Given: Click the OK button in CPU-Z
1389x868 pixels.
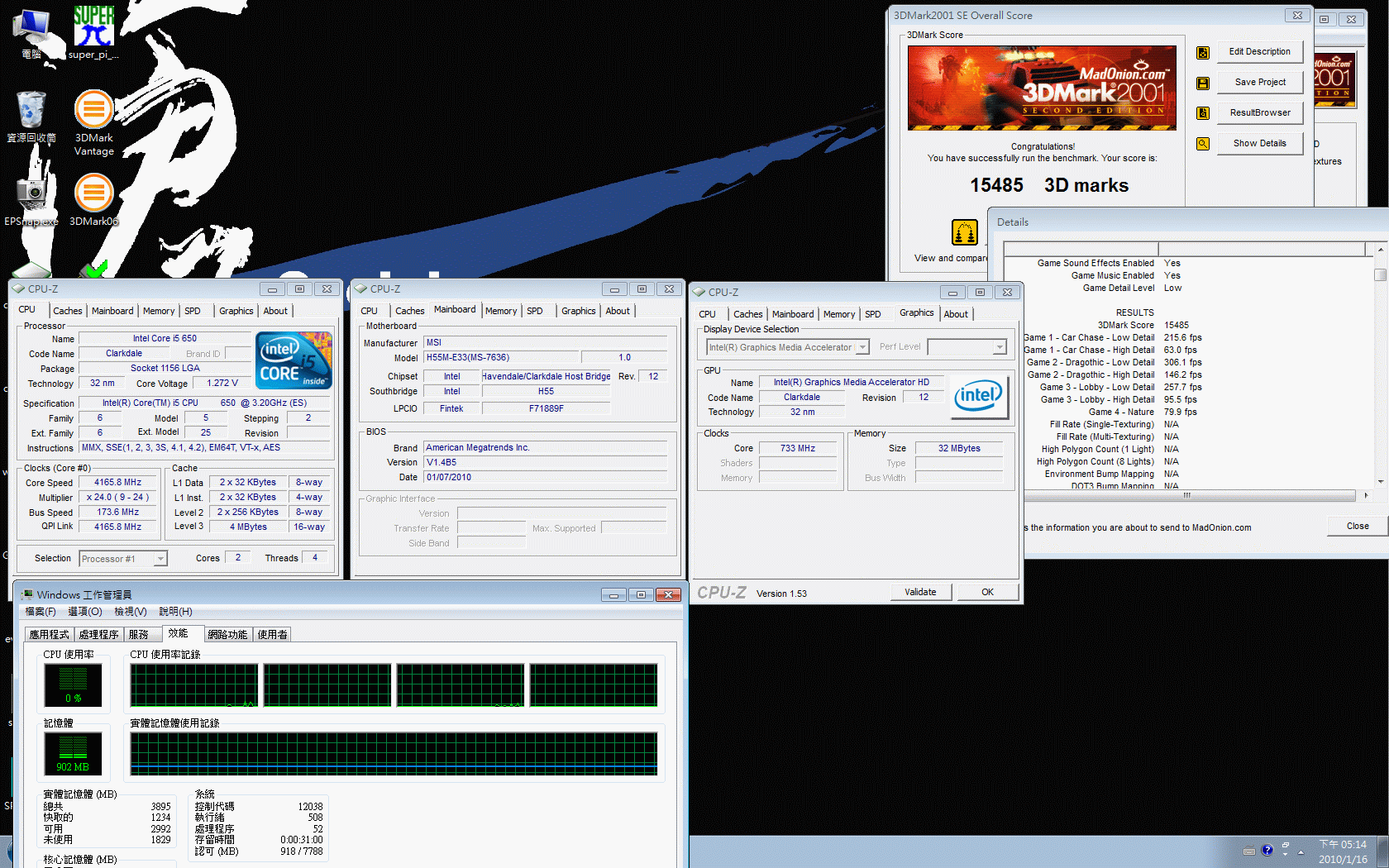Looking at the screenshot, I should 987,593.
